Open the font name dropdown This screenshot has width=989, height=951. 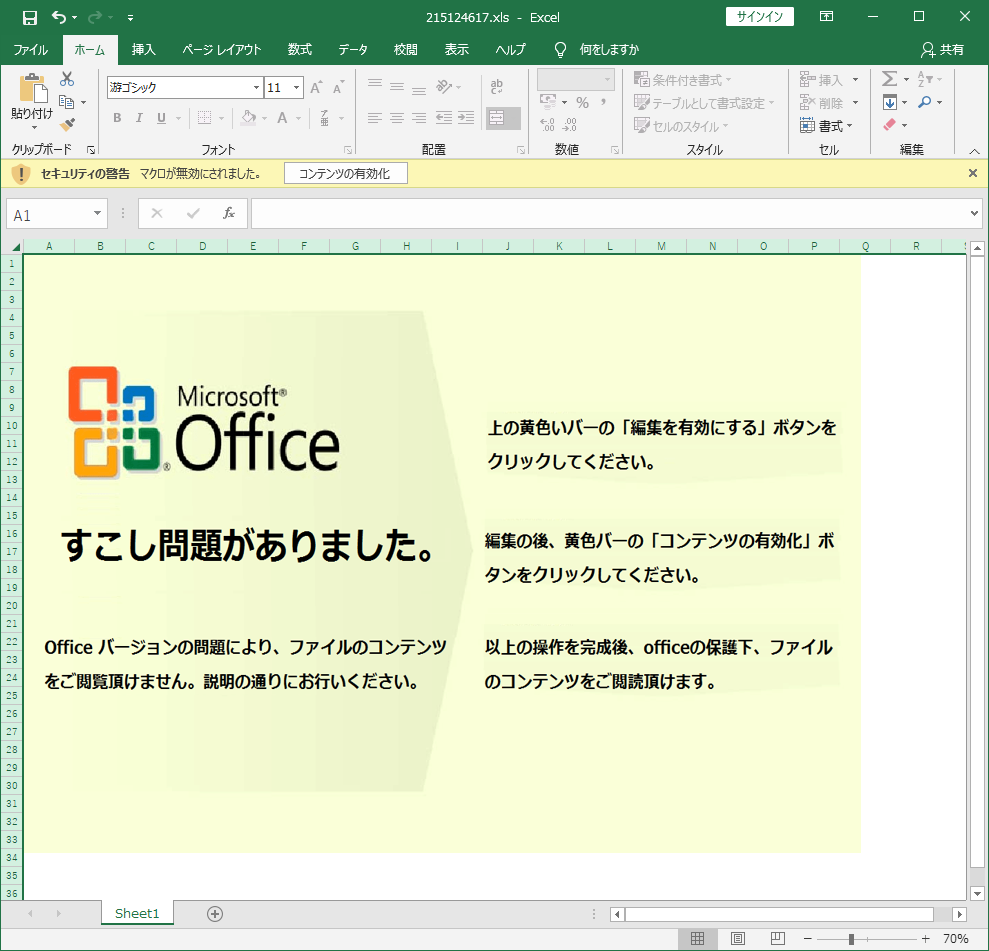tap(256, 87)
